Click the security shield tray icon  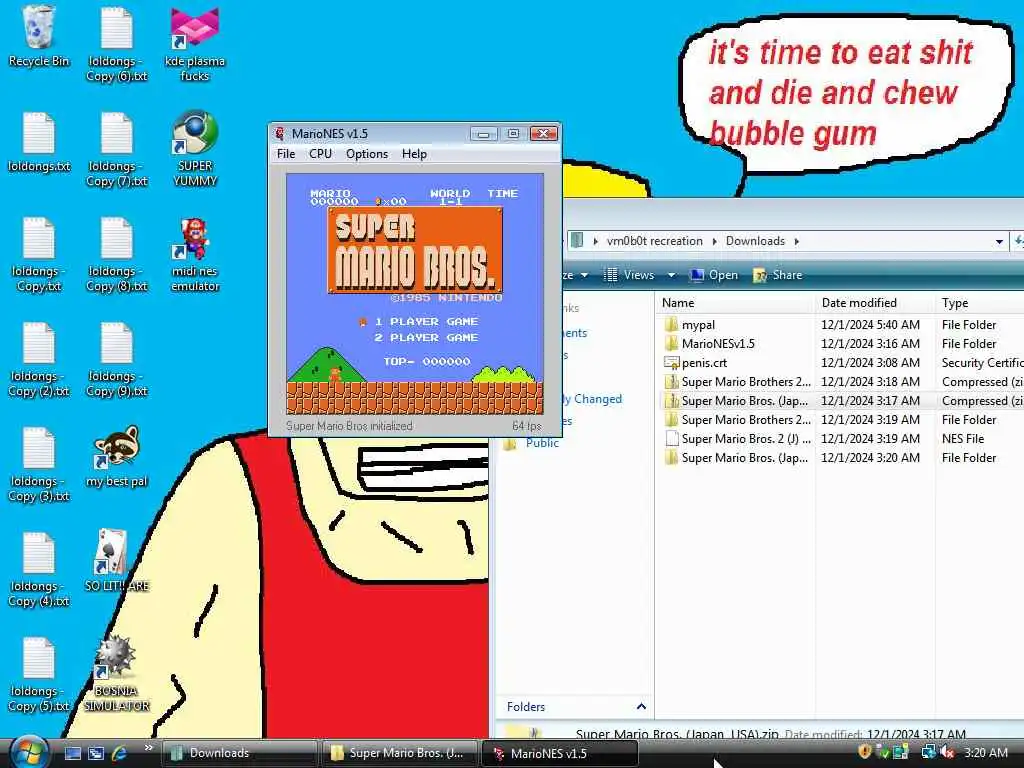pos(865,752)
